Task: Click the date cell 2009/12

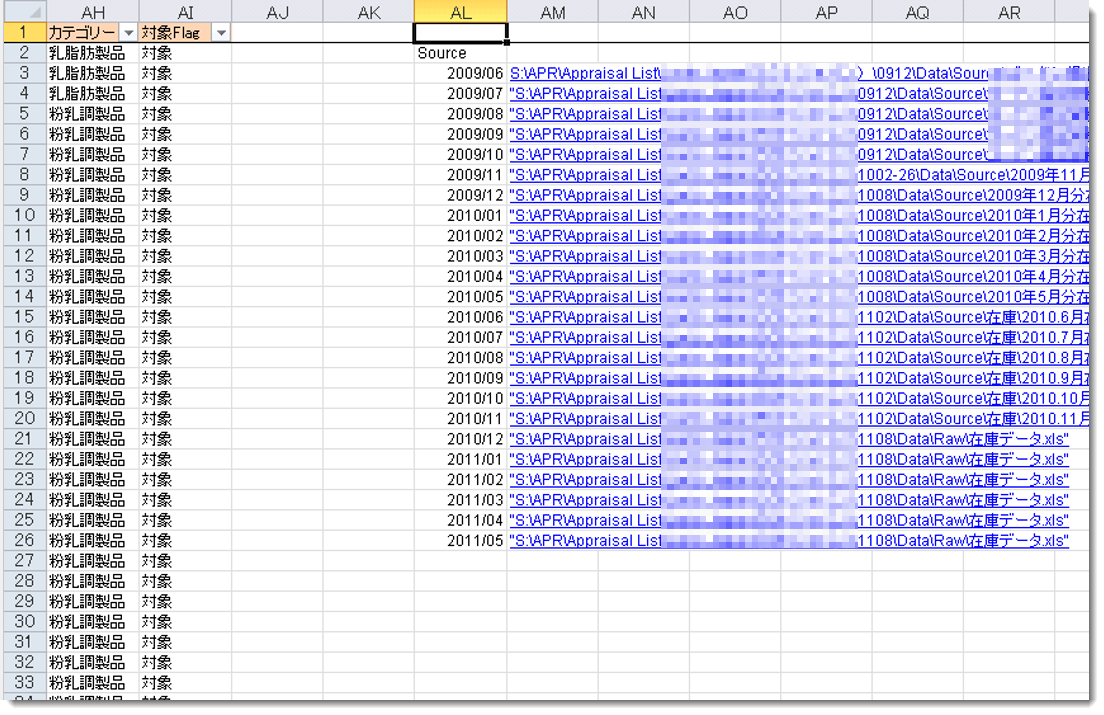Action: click(x=460, y=195)
